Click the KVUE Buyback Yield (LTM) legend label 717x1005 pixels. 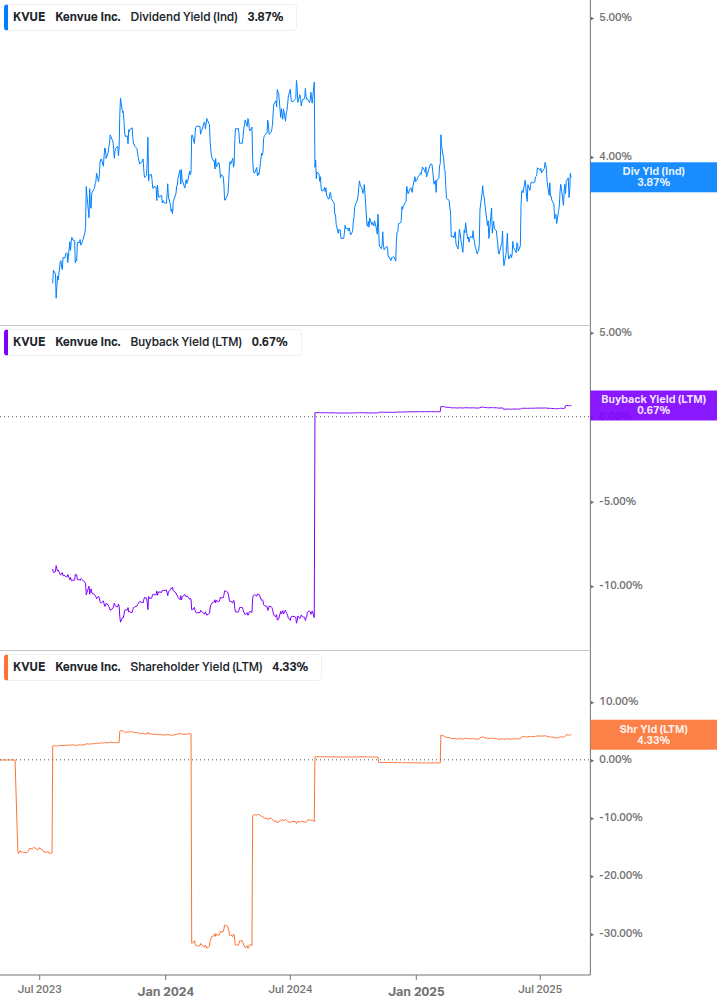(152, 342)
